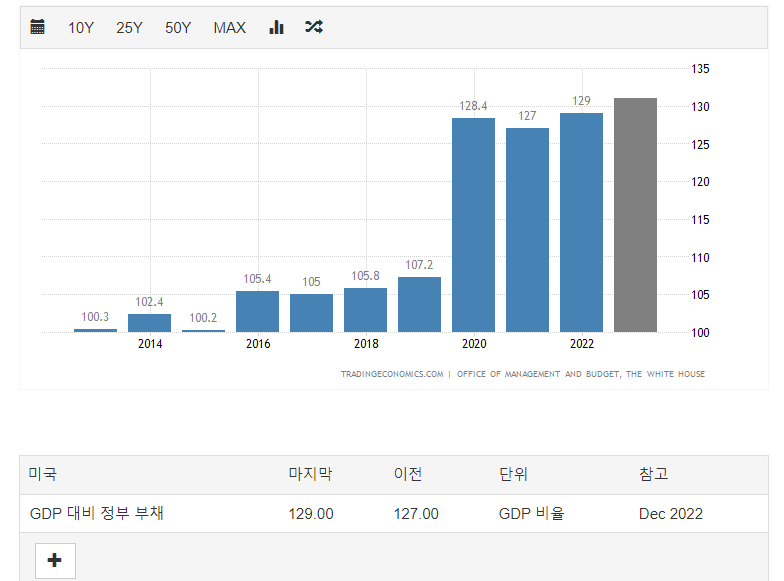Screen dimensions: 784x581
Task: Click the 2016 x-axis label
Action: [x=258, y=344]
